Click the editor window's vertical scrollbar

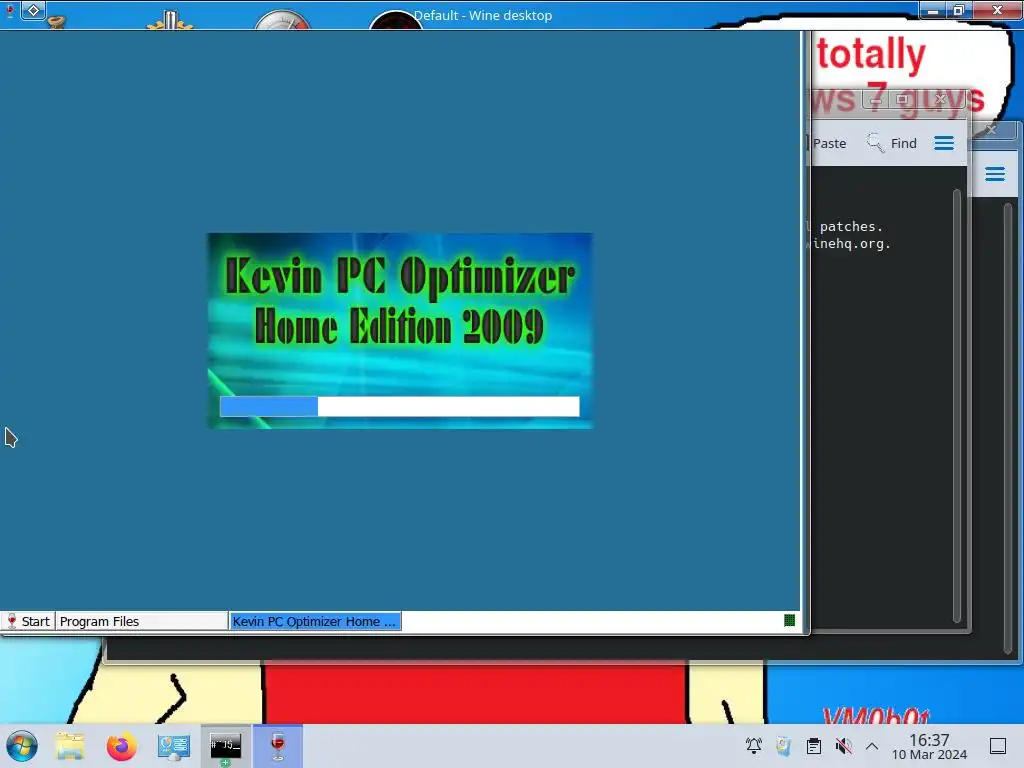tap(957, 405)
